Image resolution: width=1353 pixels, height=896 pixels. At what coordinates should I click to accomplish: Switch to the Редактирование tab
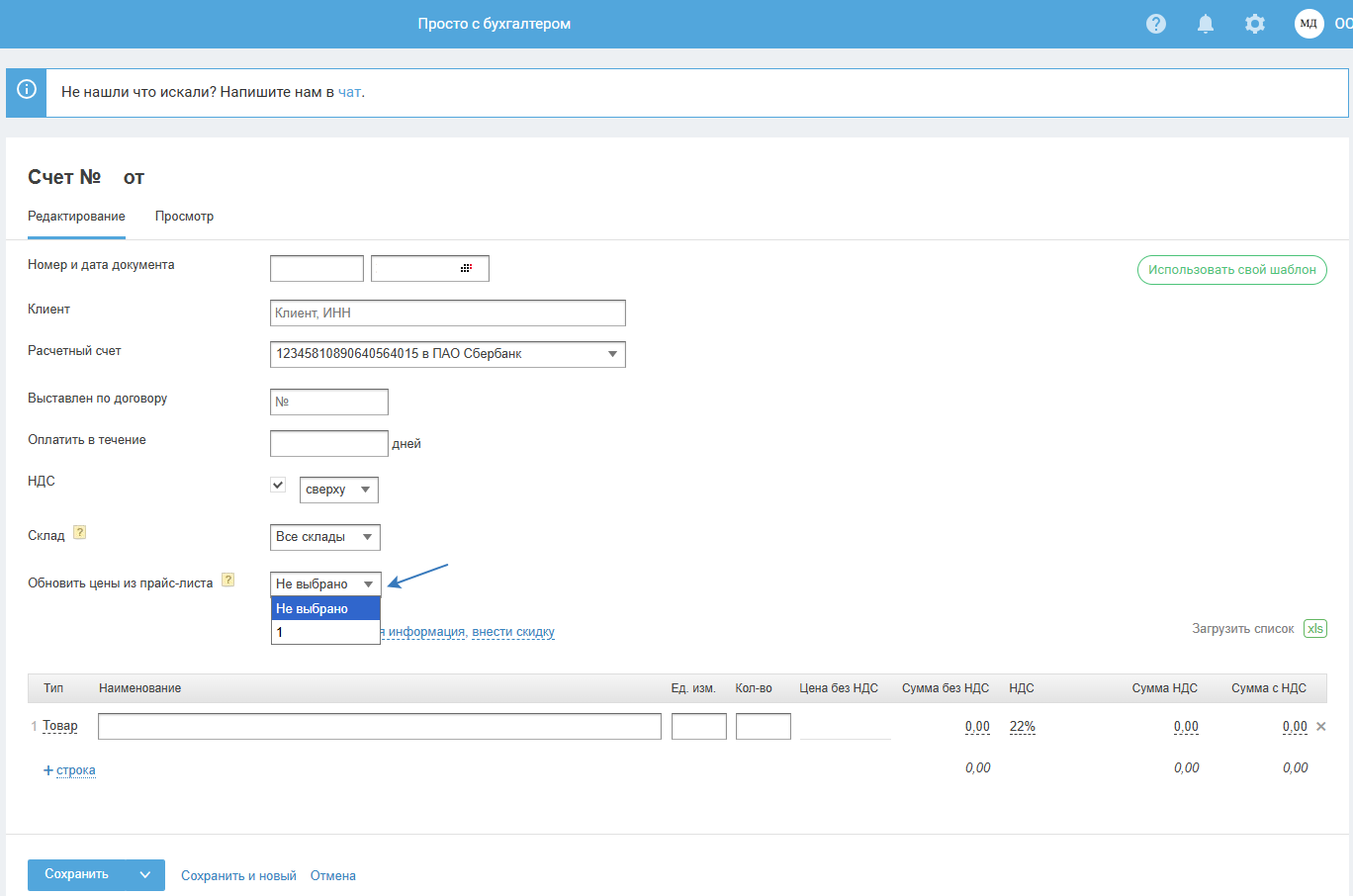coord(76,216)
